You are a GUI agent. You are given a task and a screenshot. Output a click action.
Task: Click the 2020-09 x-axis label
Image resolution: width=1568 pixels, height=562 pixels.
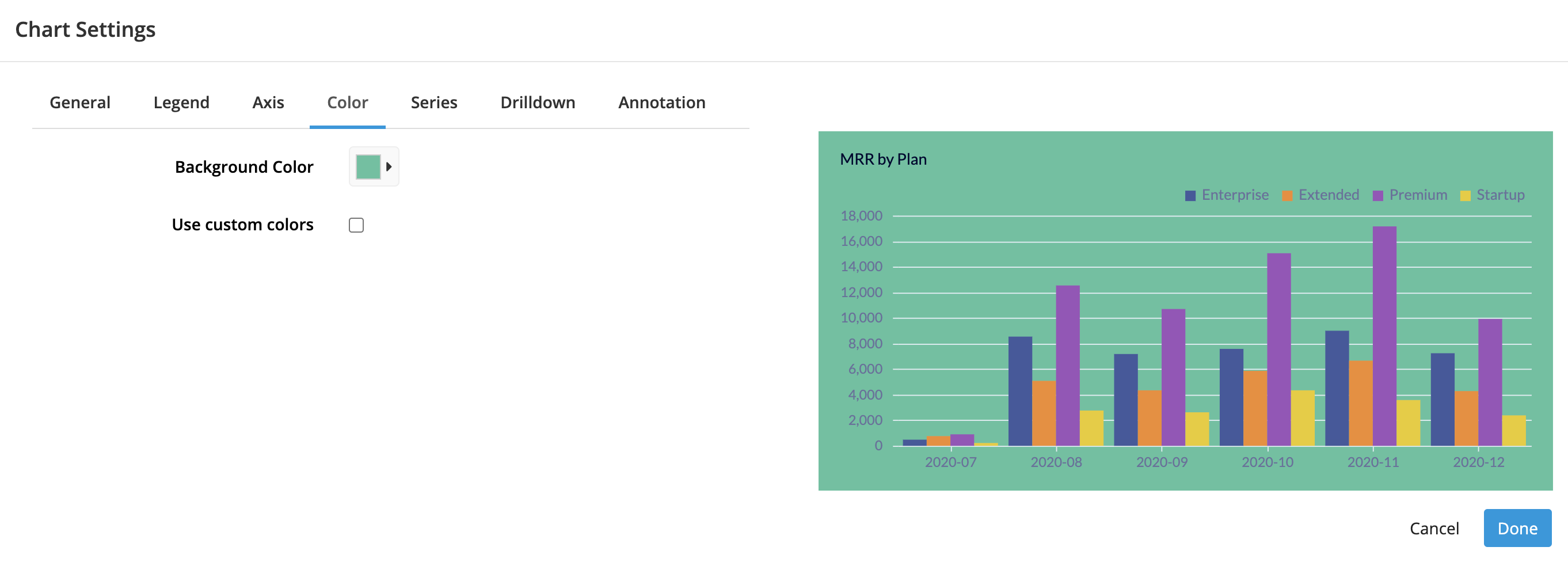(1162, 462)
